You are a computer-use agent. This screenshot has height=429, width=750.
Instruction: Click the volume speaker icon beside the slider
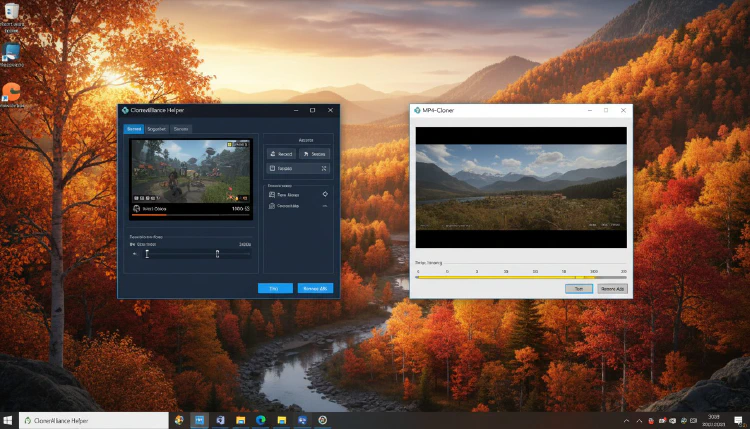134,254
